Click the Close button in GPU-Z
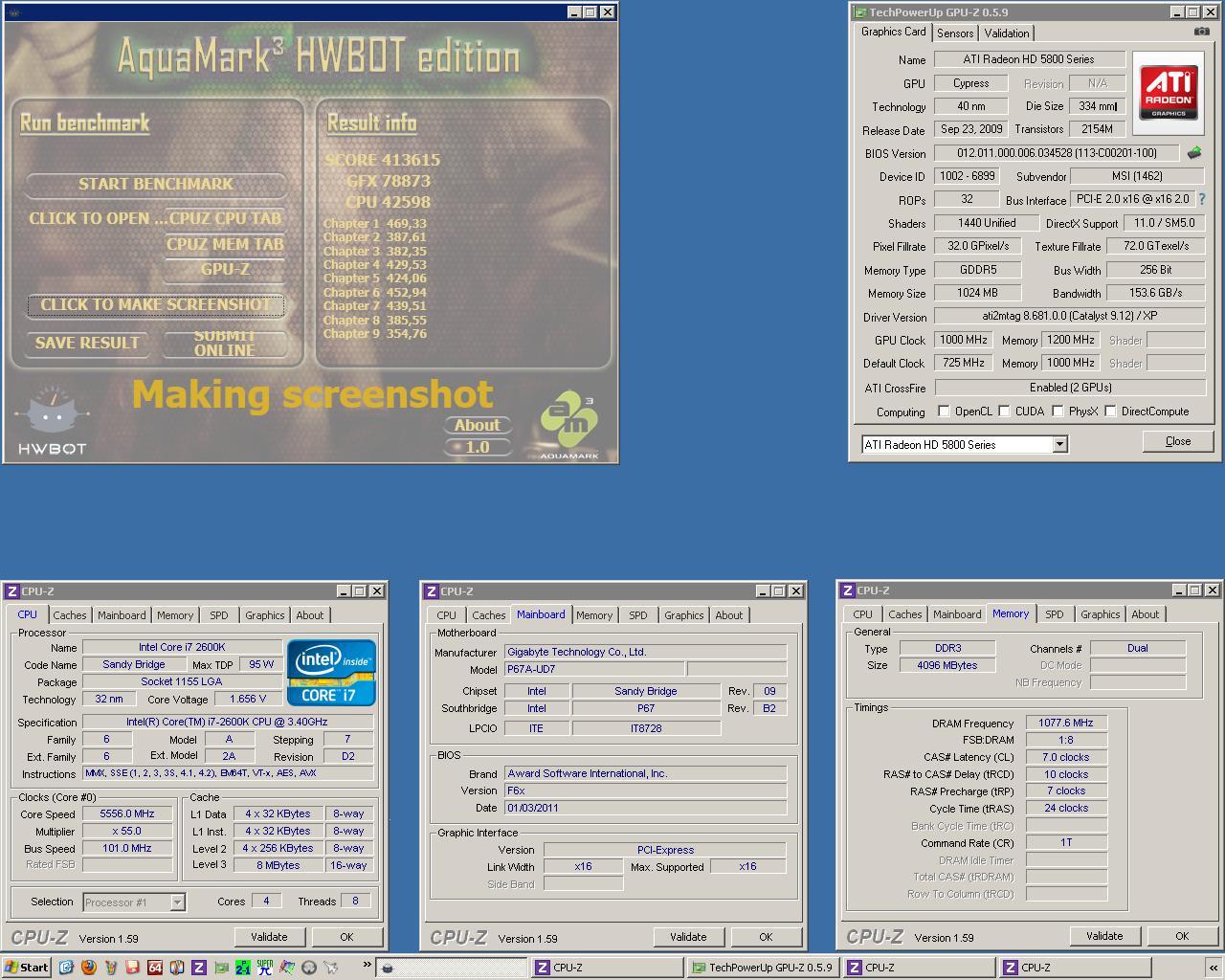Viewport: 1225px width, 980px height. [x=1178, y=441]
